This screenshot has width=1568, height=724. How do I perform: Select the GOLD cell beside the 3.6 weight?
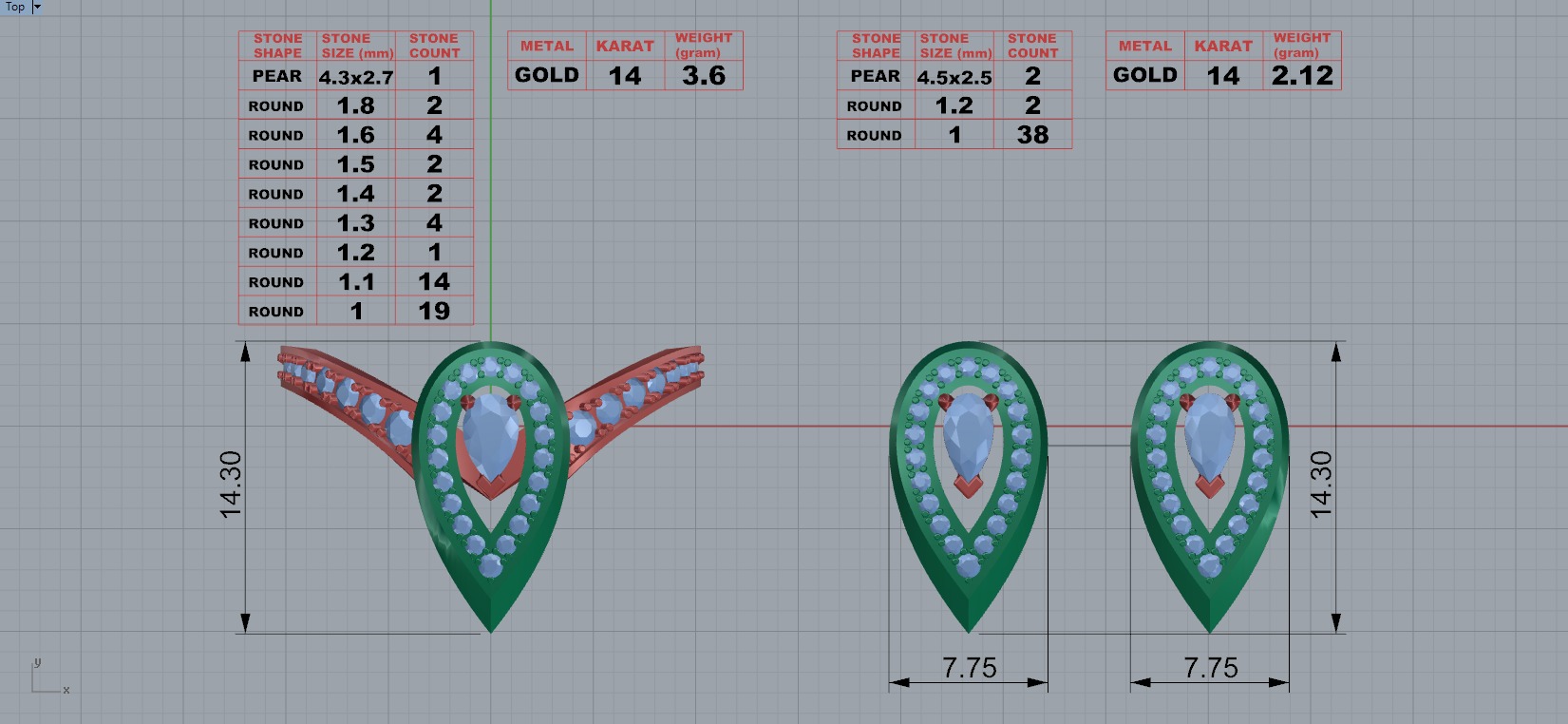coord(547,75)
